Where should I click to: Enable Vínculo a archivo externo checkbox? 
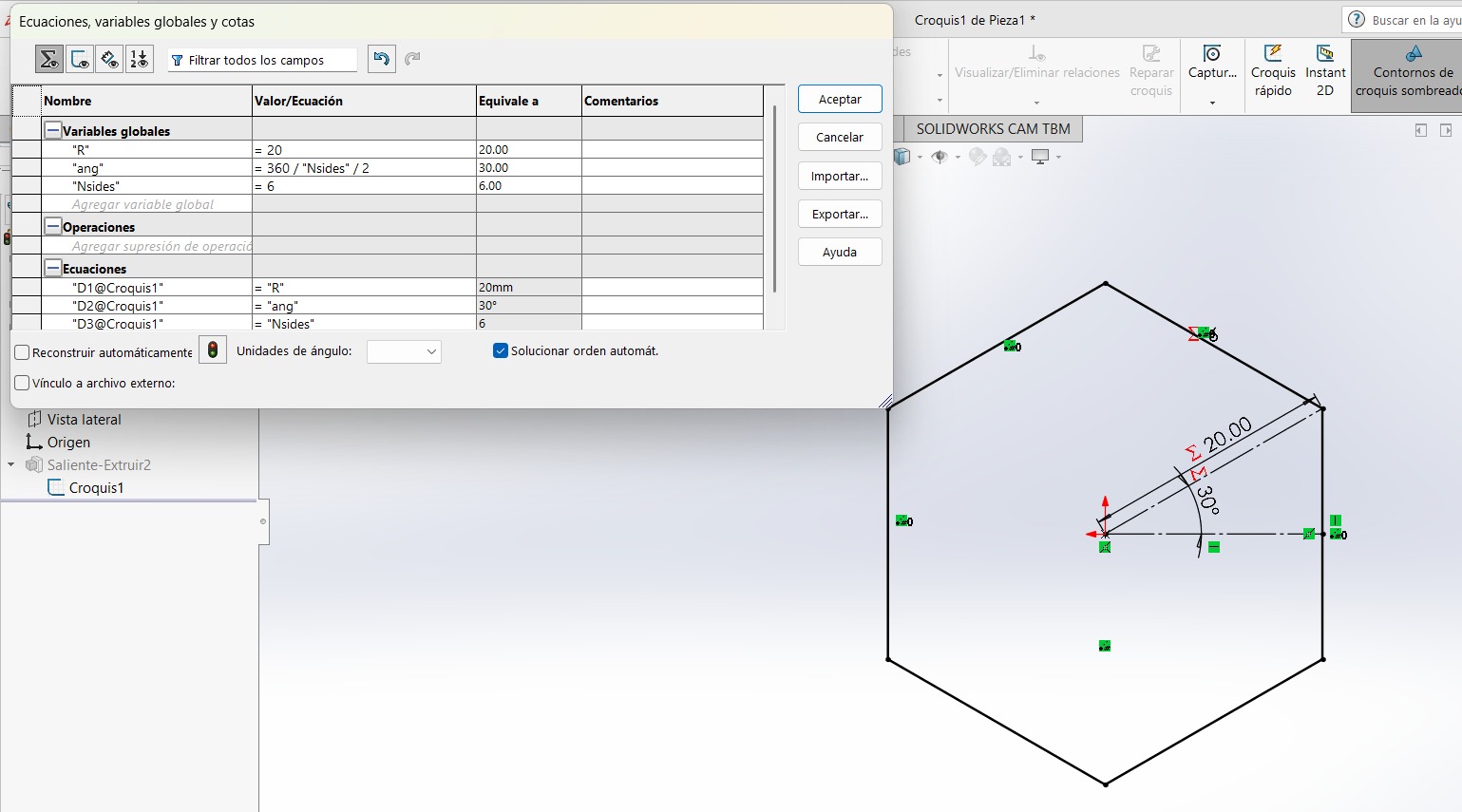pyautogui.click(x=23, y=383)
